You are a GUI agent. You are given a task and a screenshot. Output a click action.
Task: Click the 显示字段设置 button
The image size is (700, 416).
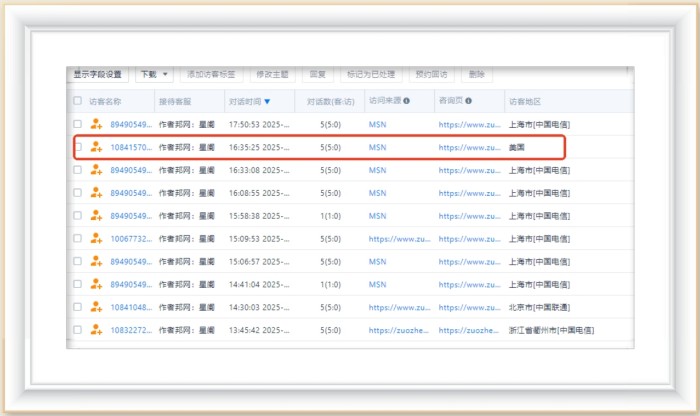coord(97,74)
